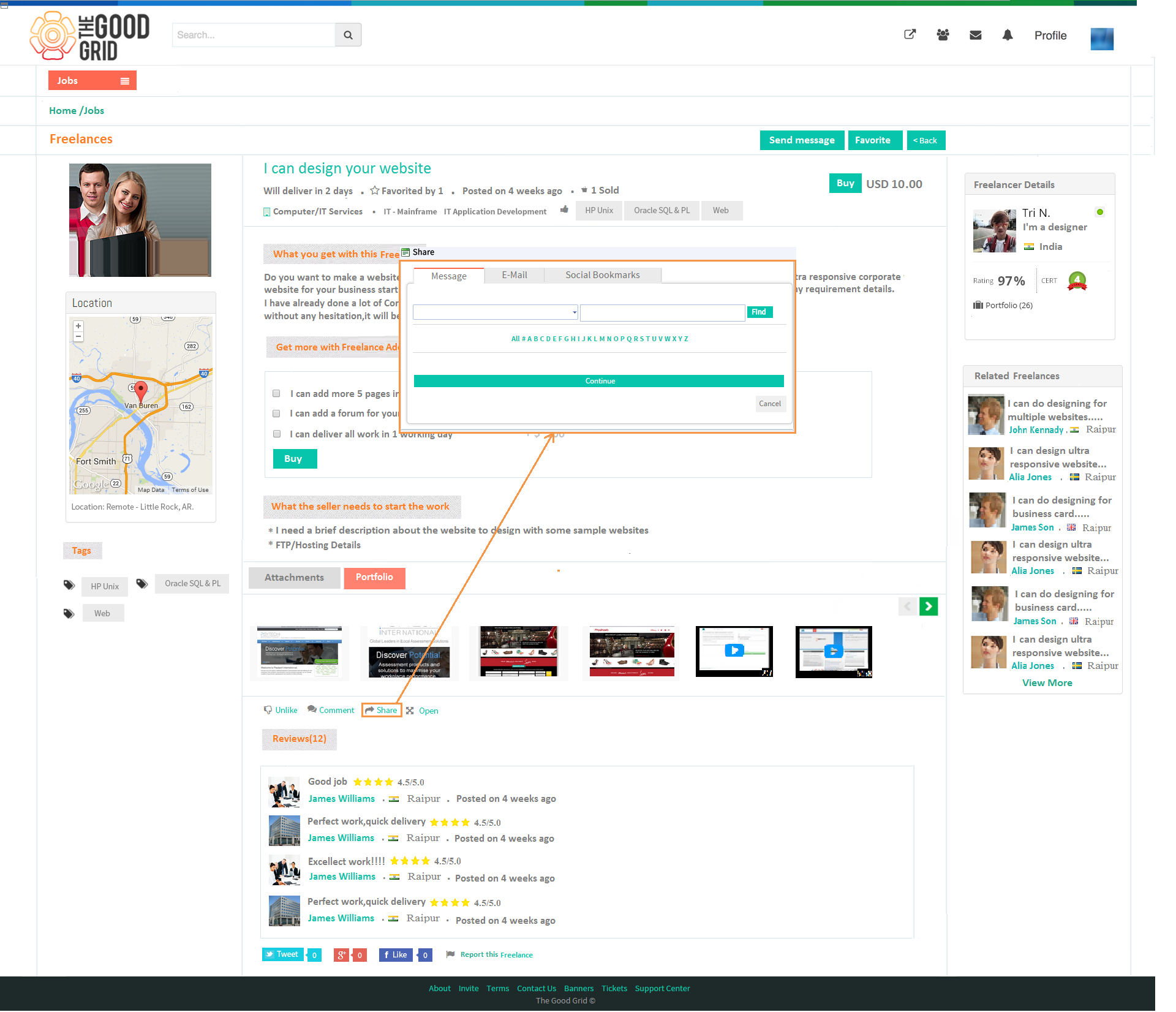Viewport: 1176px width, 1012px height.
Task: Switch to the Social Bookmarks tab
Action: coord(603,275)
